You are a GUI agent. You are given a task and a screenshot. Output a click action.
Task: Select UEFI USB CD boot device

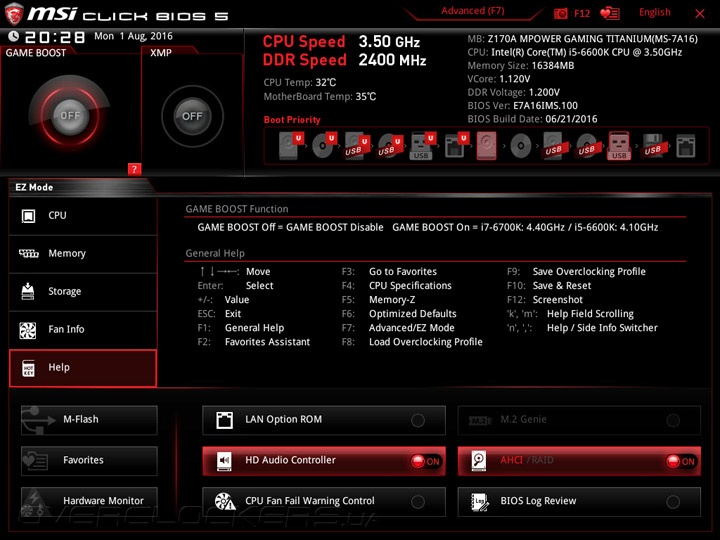coord(390,146)
